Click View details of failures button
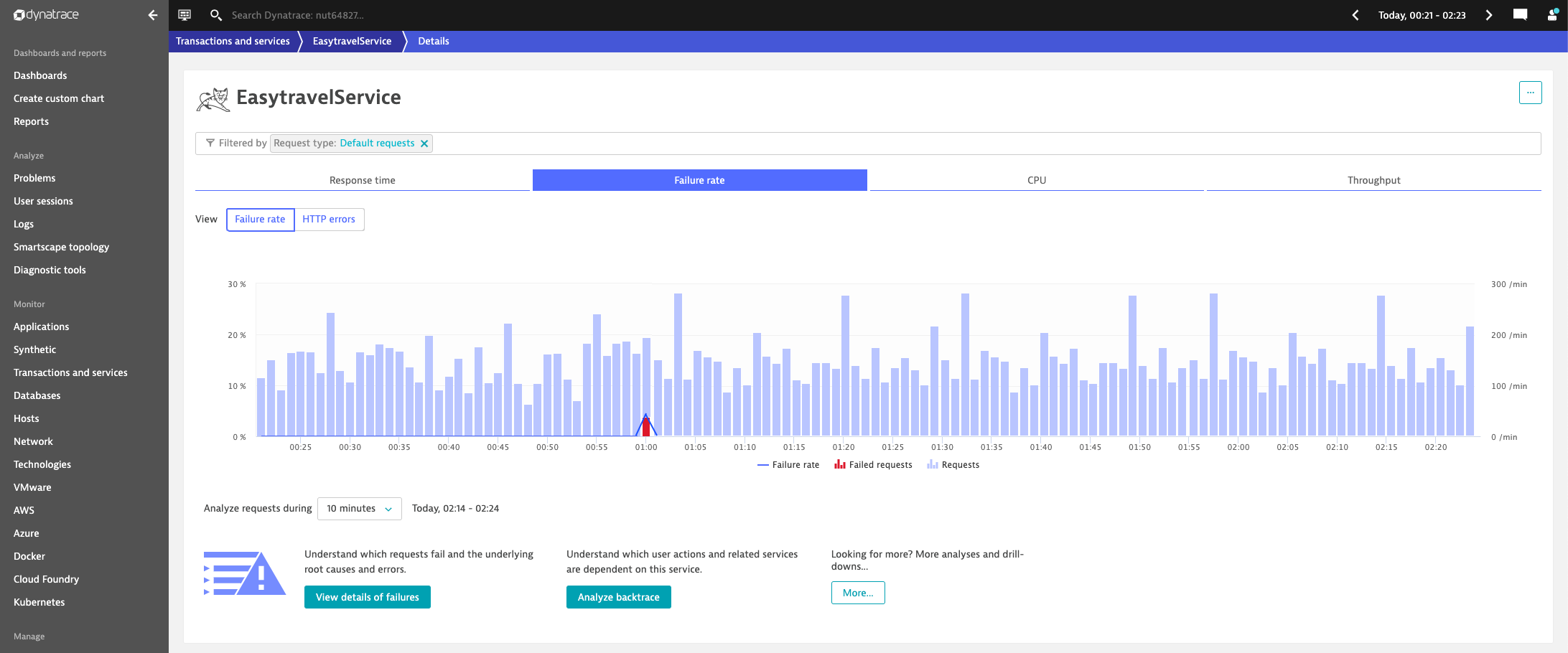Image resolution: width=1568 pixels, height=653 pixels. [x=368, y=597]
